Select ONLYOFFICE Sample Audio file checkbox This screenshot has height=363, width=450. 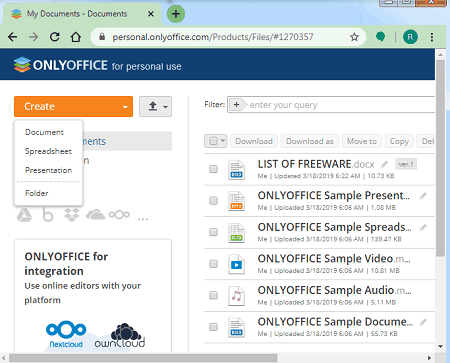point(213,295)
